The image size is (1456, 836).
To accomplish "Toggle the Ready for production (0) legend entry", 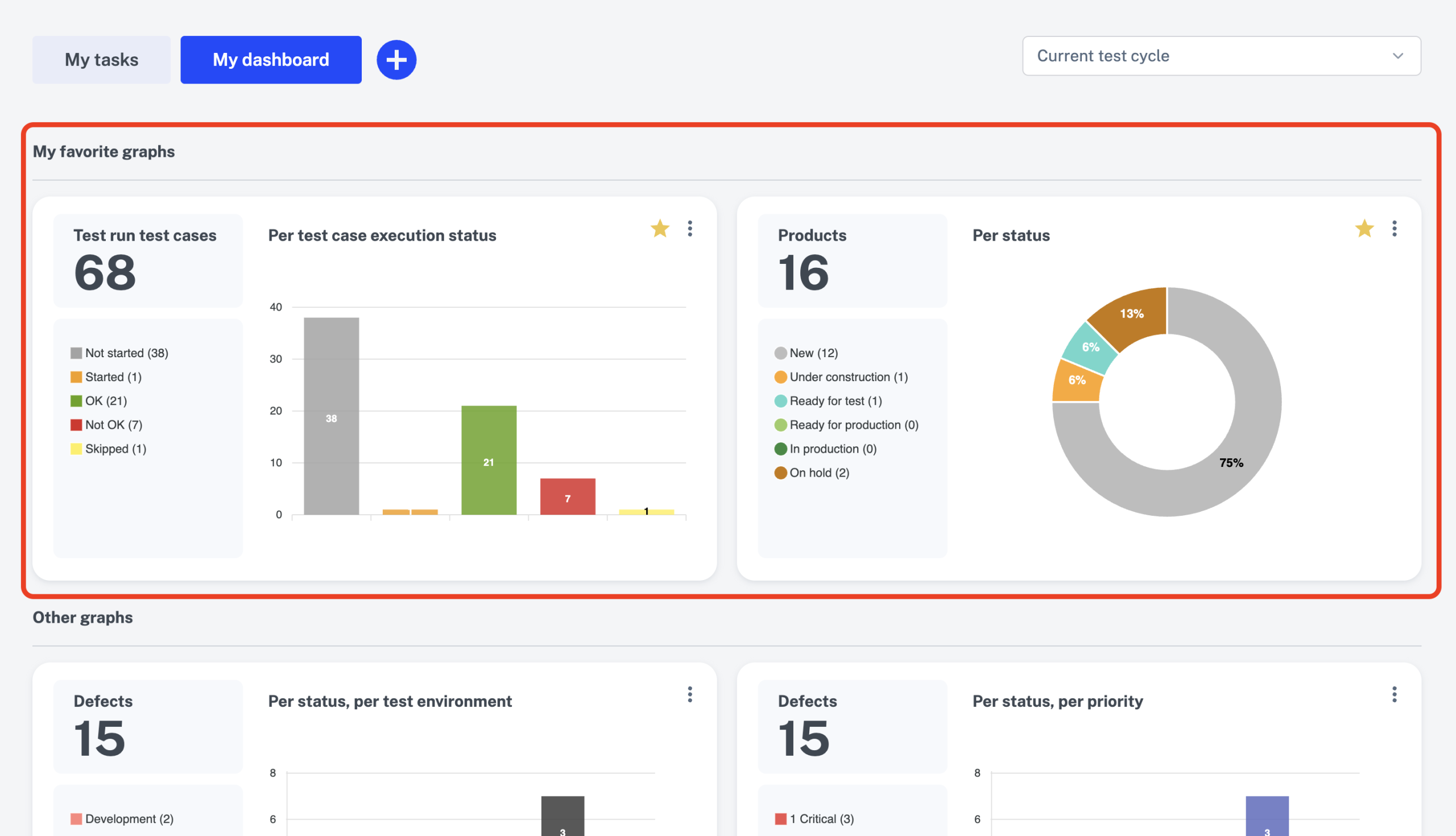I will click(x=846, y=425).
